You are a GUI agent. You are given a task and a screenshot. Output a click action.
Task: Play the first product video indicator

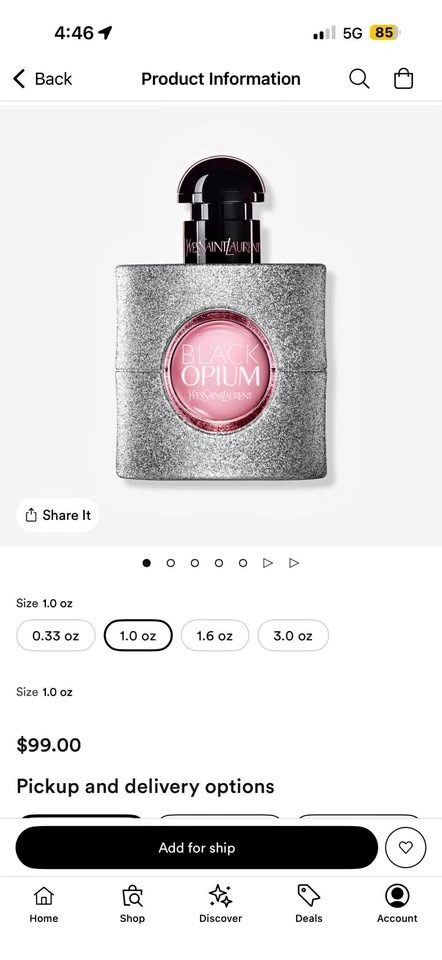point(268,563)
